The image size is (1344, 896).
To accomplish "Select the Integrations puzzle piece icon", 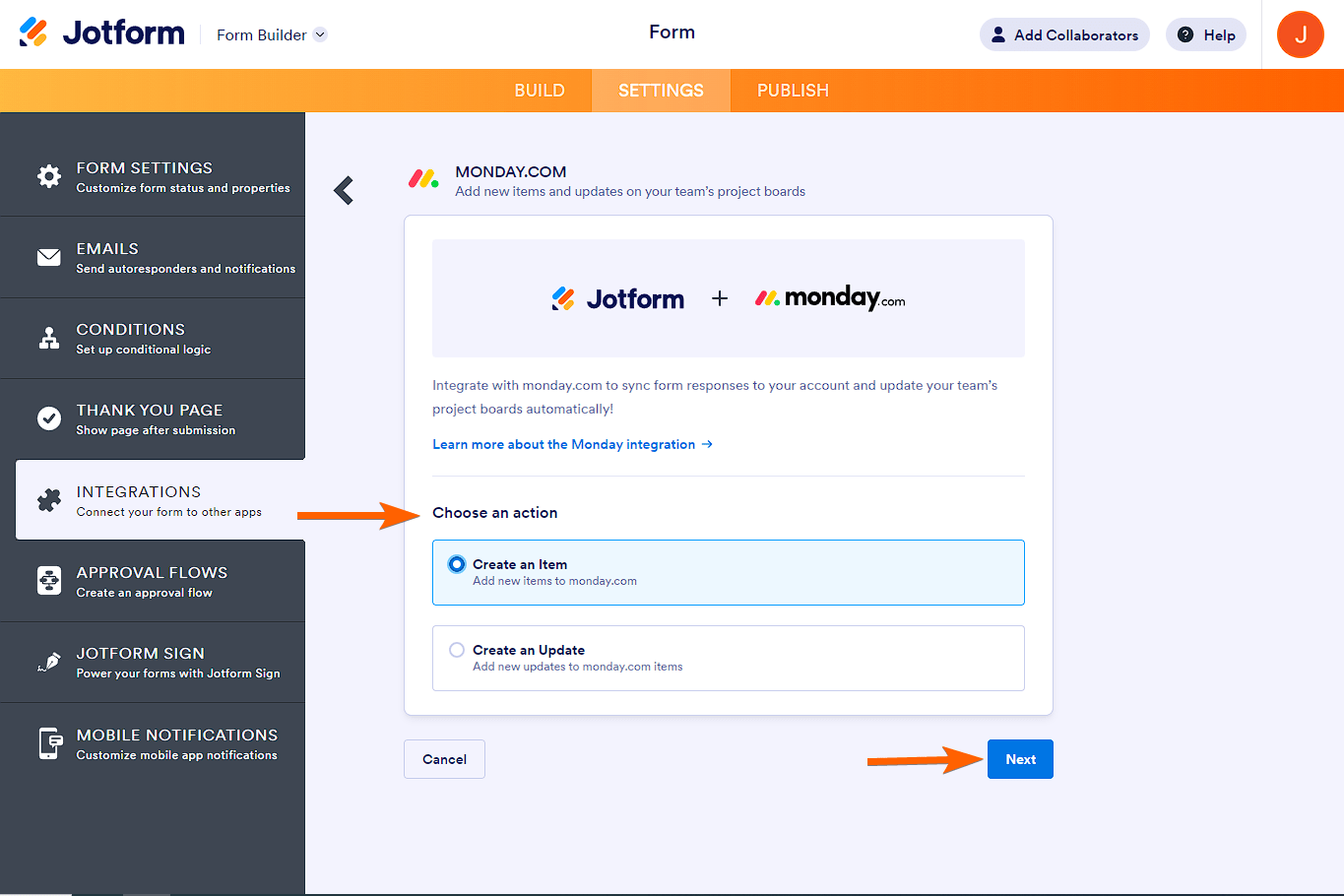I will point(48,499).
